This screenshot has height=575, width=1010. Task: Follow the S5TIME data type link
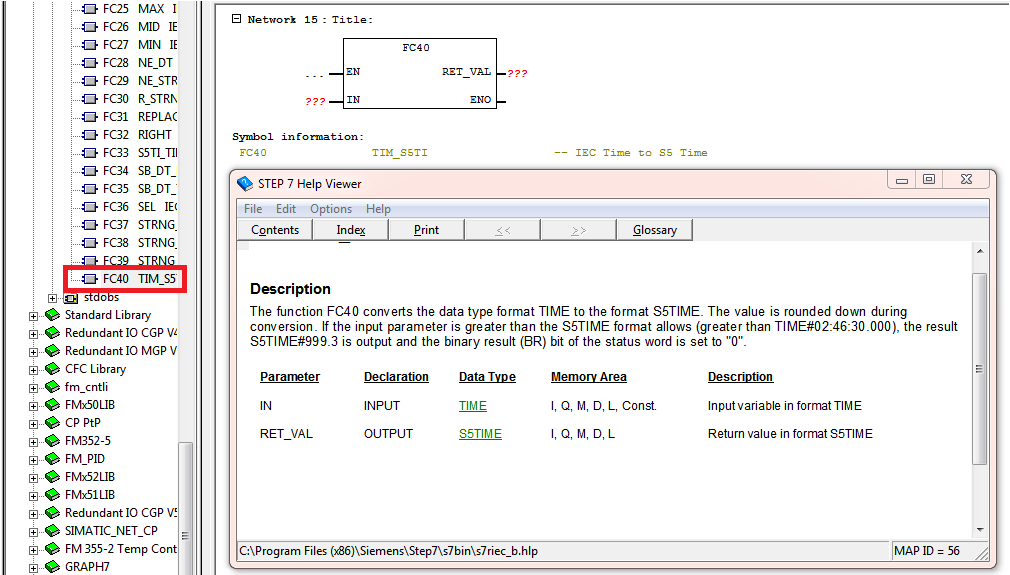click(x=480, y=434)
